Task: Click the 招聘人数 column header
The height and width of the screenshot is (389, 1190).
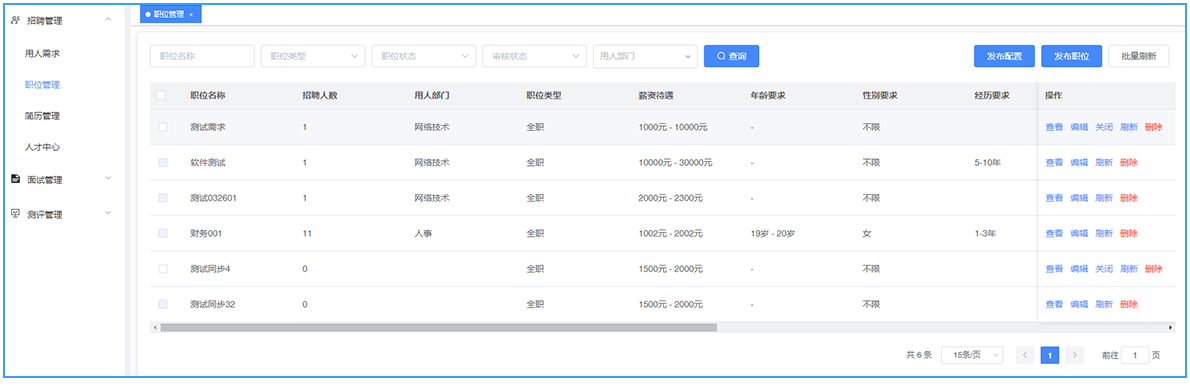Action: [x=320, y=96]
